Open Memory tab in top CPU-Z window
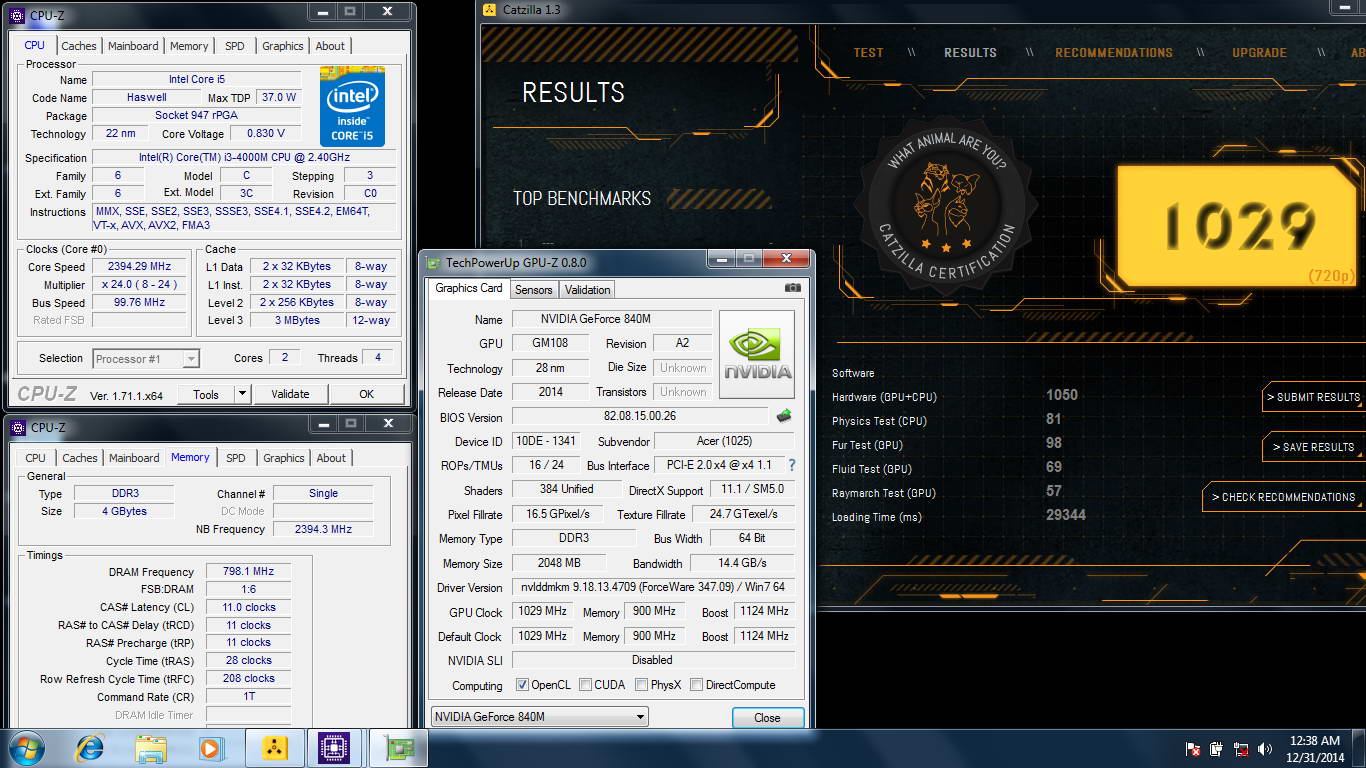 (189, 46)
